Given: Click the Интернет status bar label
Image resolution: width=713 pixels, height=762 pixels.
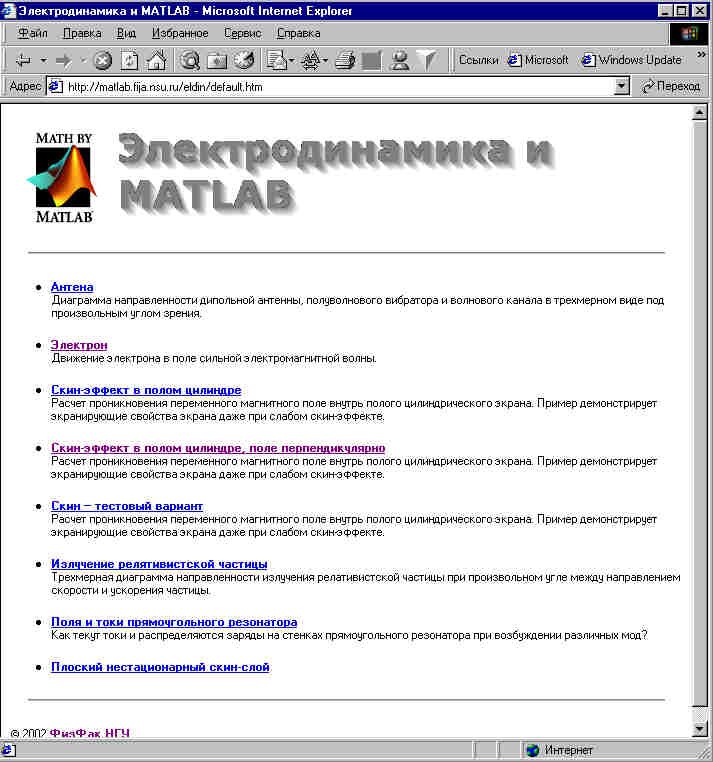Looking at the screenshot, I should [568, 750].
